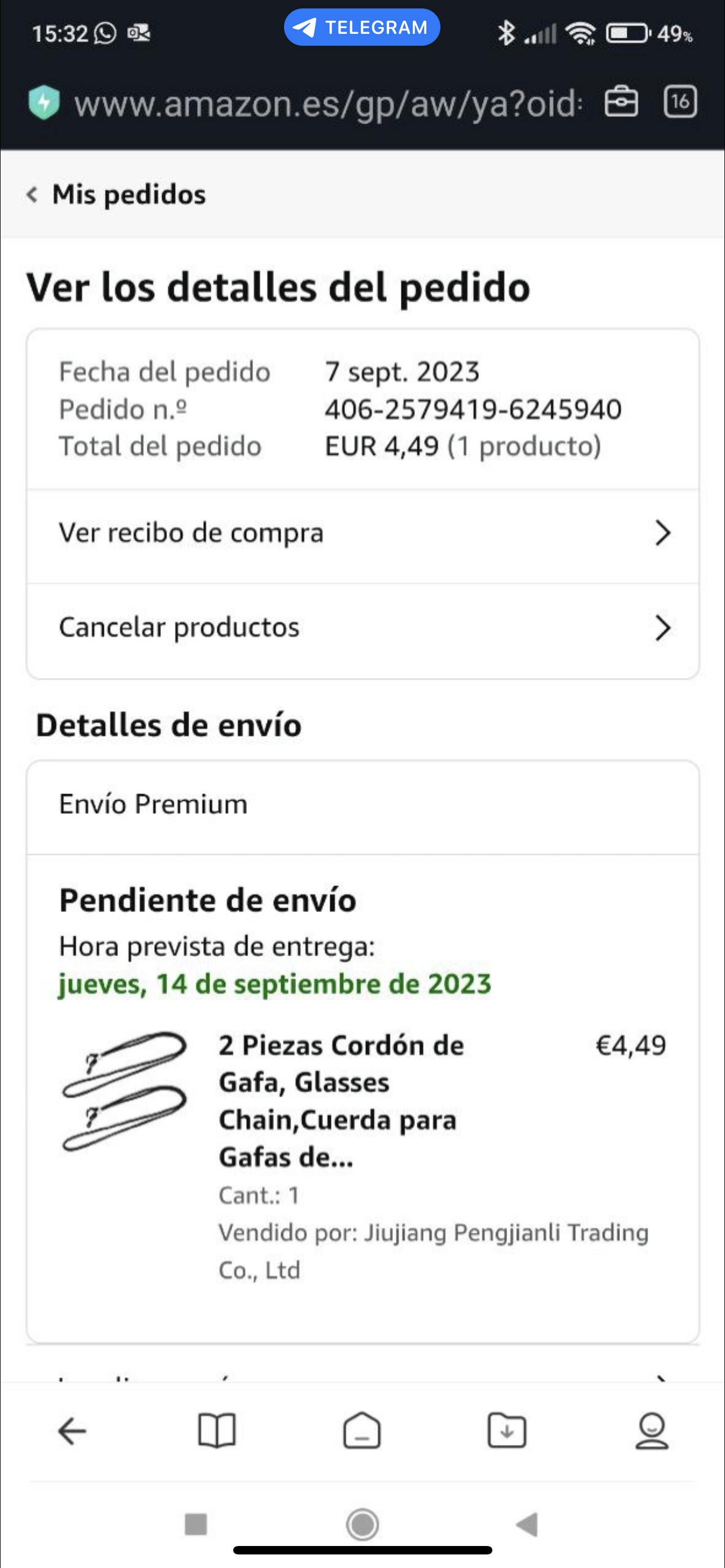Open the tab switcher showing 16 tabs
725x1568 pixels.
pyautogui.click(x=679, y=102)
